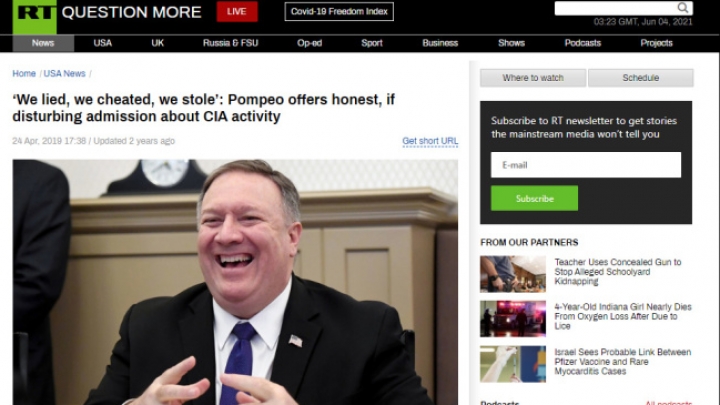
Task: Open the Teacher Uses Concealed Gun thumbnail
Action: 513,274
